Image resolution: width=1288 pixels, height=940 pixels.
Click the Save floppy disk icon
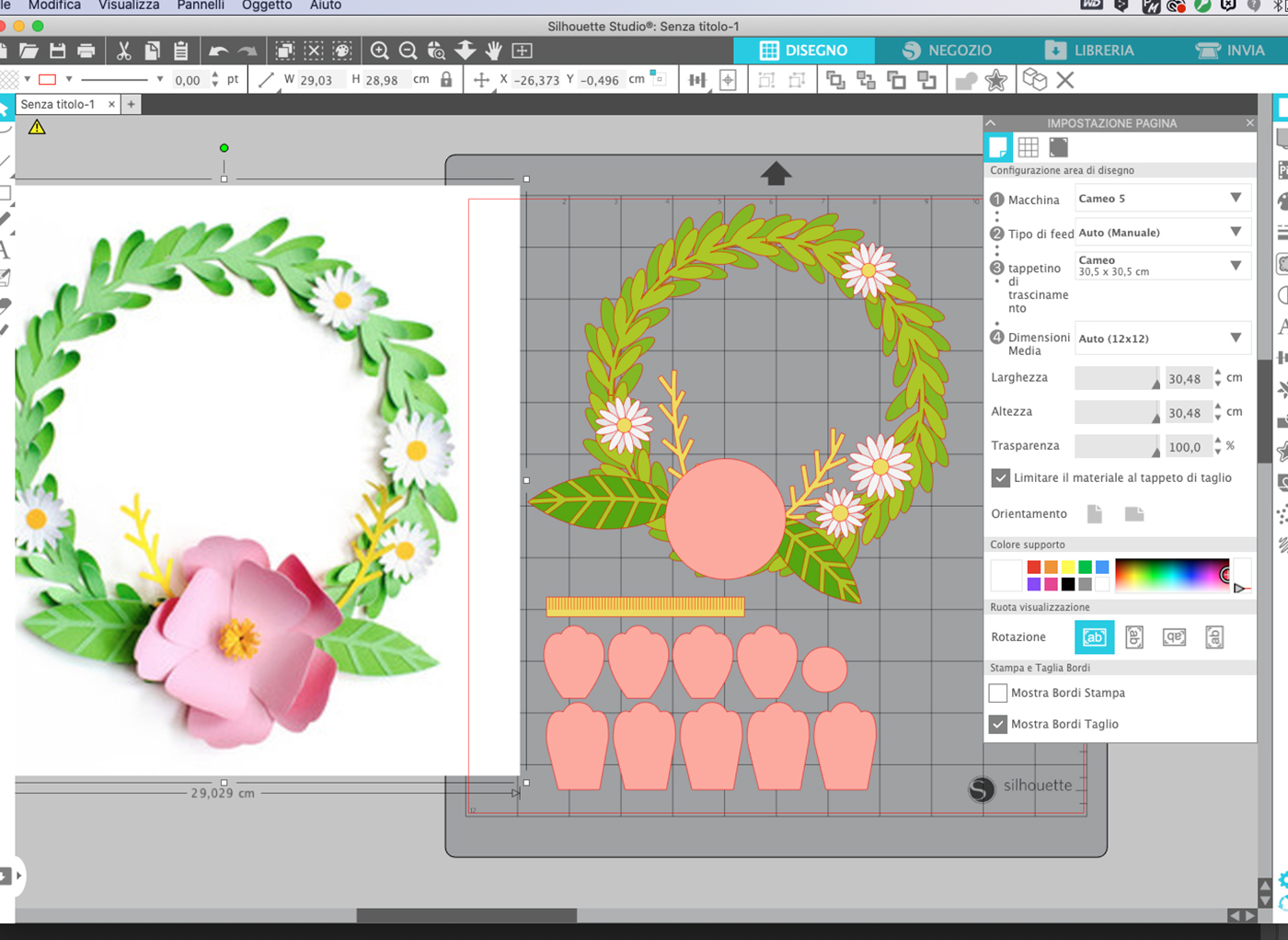[x=58, y=51]
